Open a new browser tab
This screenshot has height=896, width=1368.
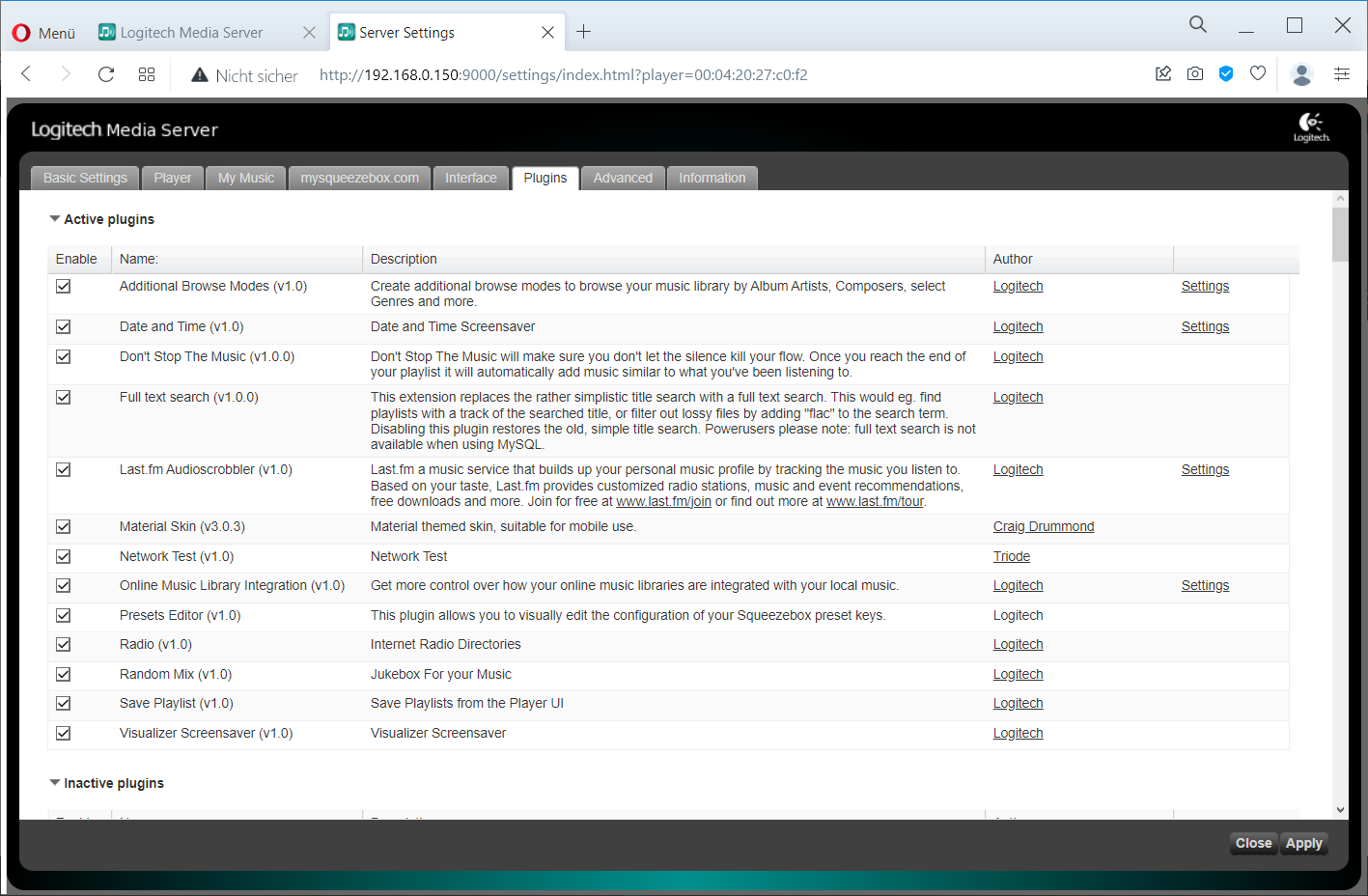pyautogui.click(x=584, y=32)
